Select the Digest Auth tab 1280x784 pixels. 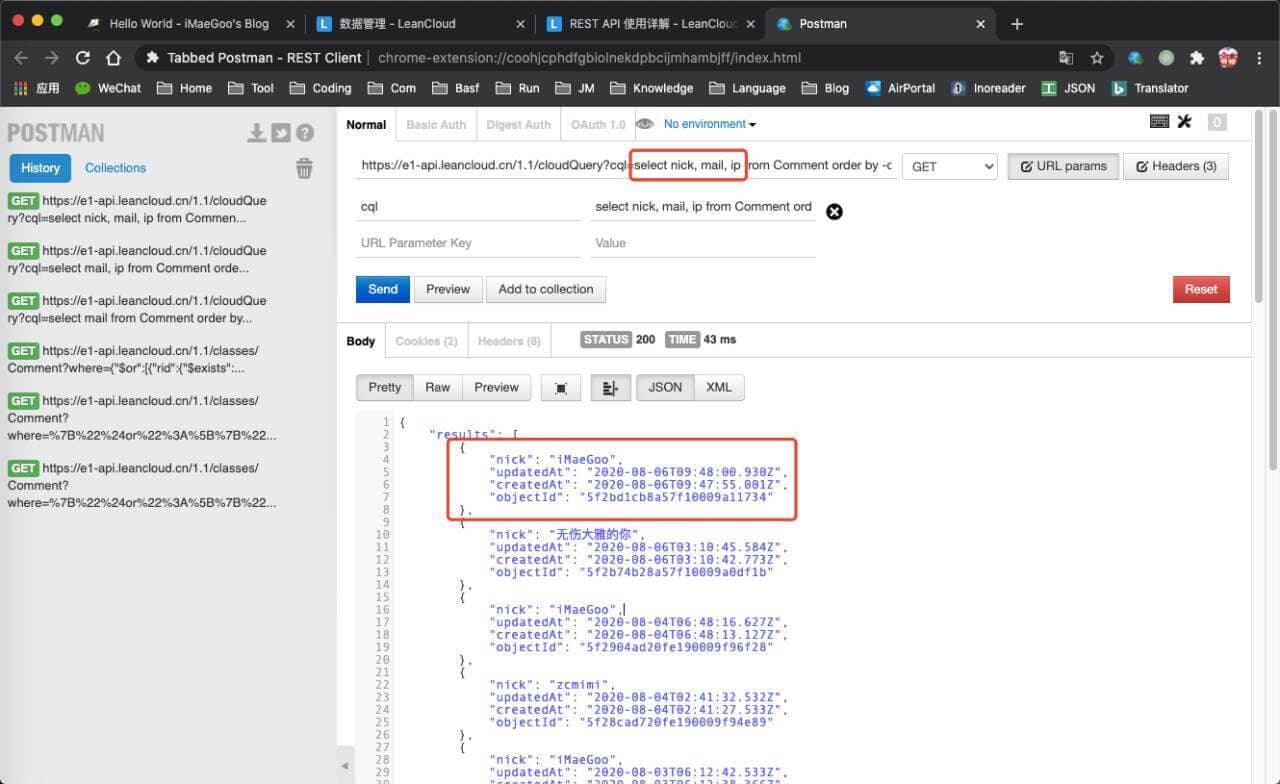[518, 125]
